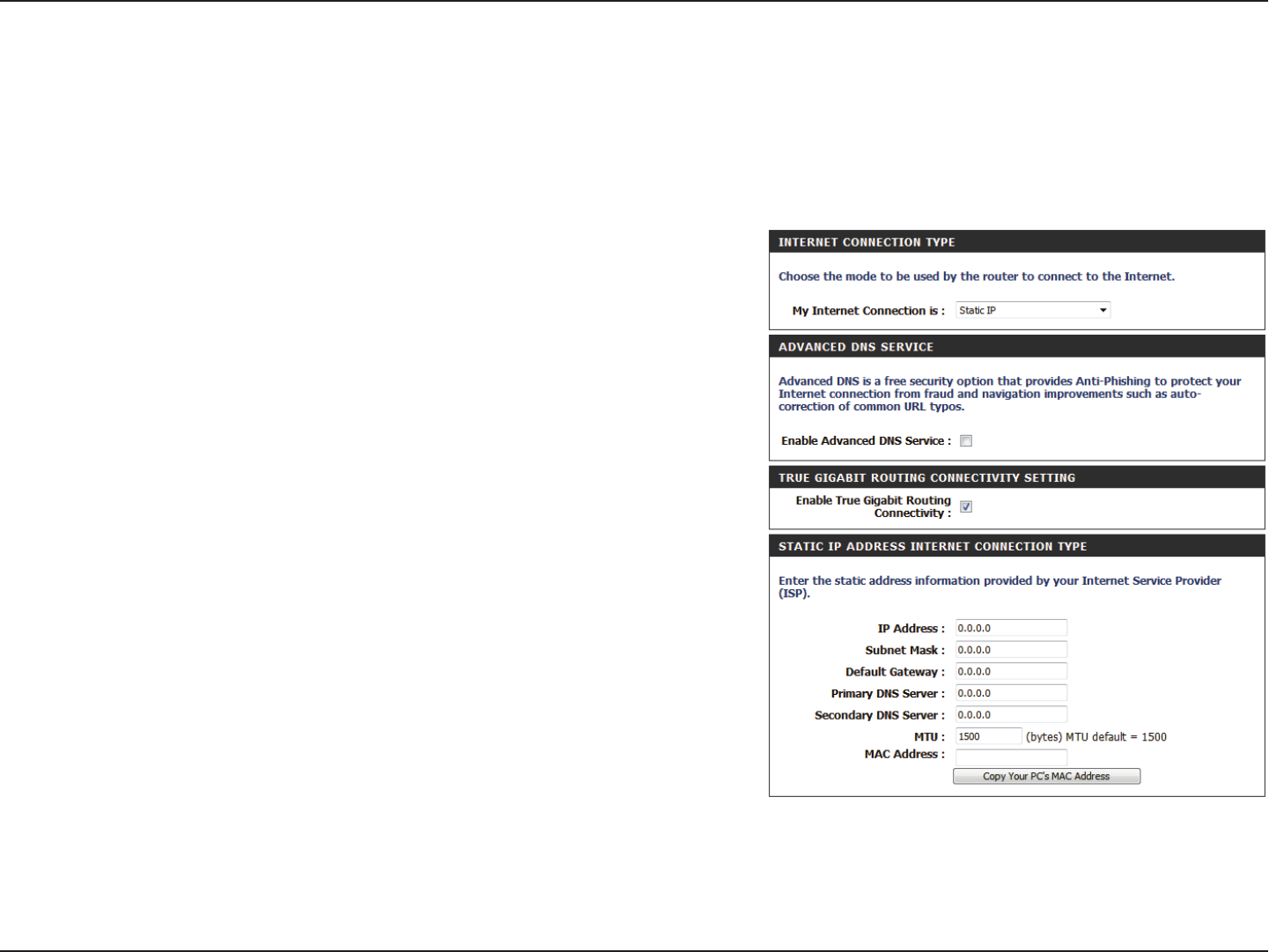Enable the Advanced DNS Service checkbox
This screenshot has width=1269, height=952.
tap(966, 441)
